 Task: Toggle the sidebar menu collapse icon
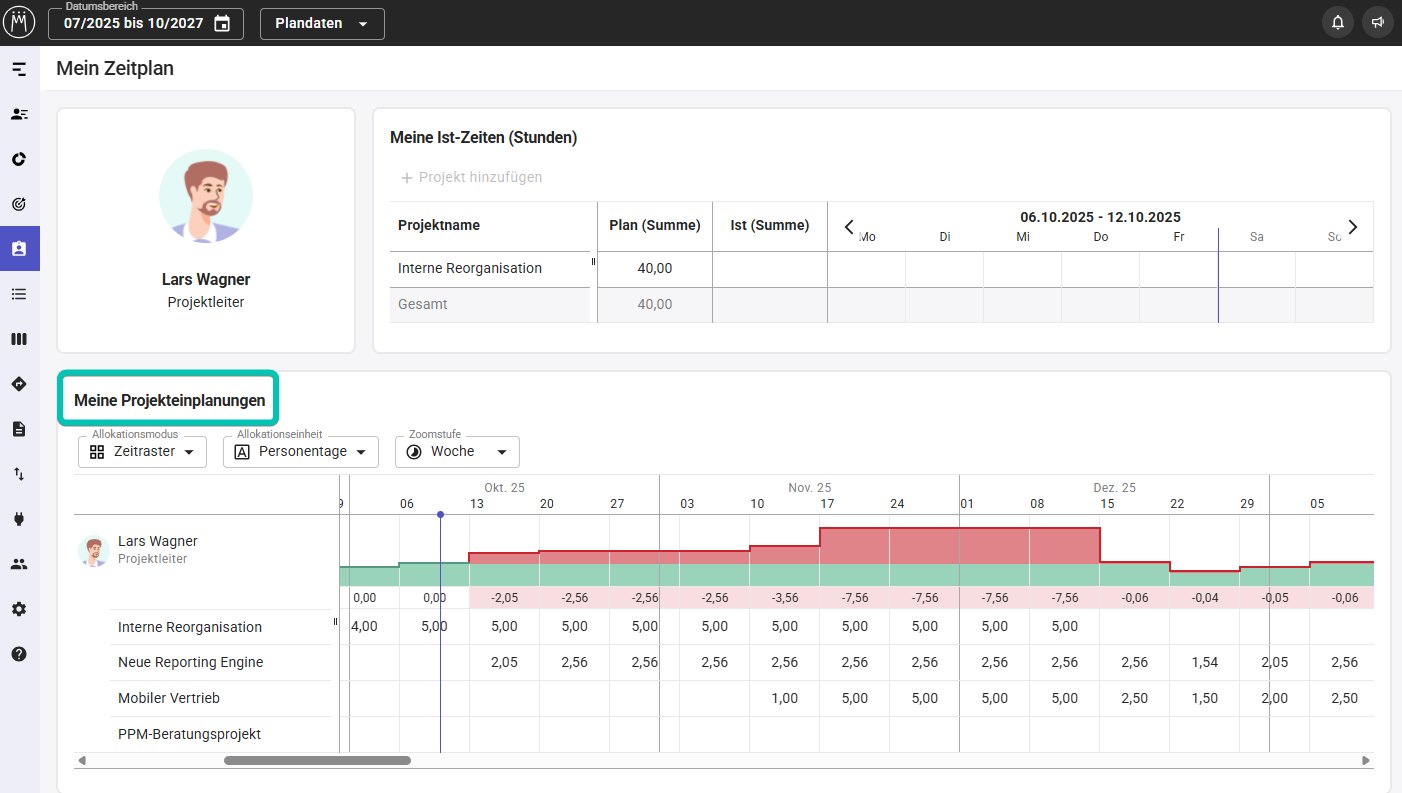pos(19,69)
